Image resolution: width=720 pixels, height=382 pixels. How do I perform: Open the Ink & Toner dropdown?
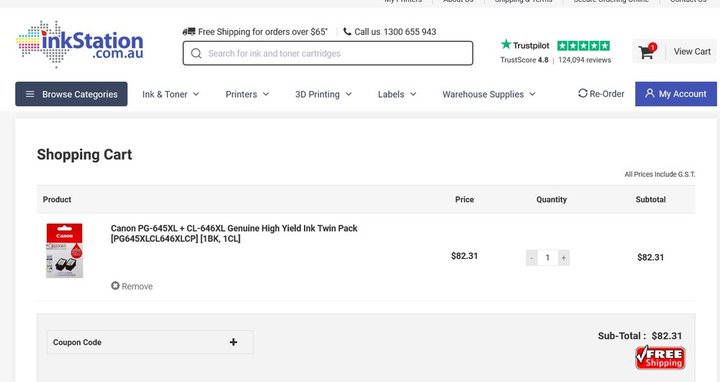tap(170, 94)
